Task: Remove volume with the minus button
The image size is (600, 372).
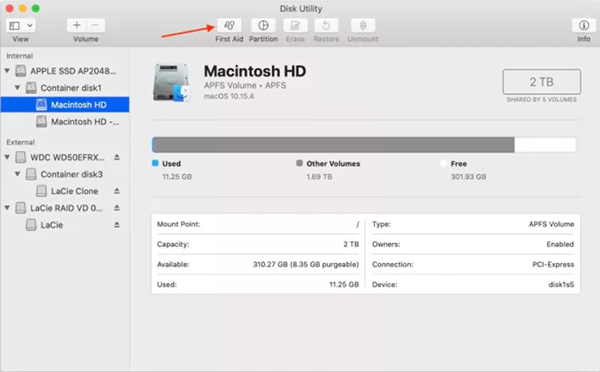Action: pos(96,26)
